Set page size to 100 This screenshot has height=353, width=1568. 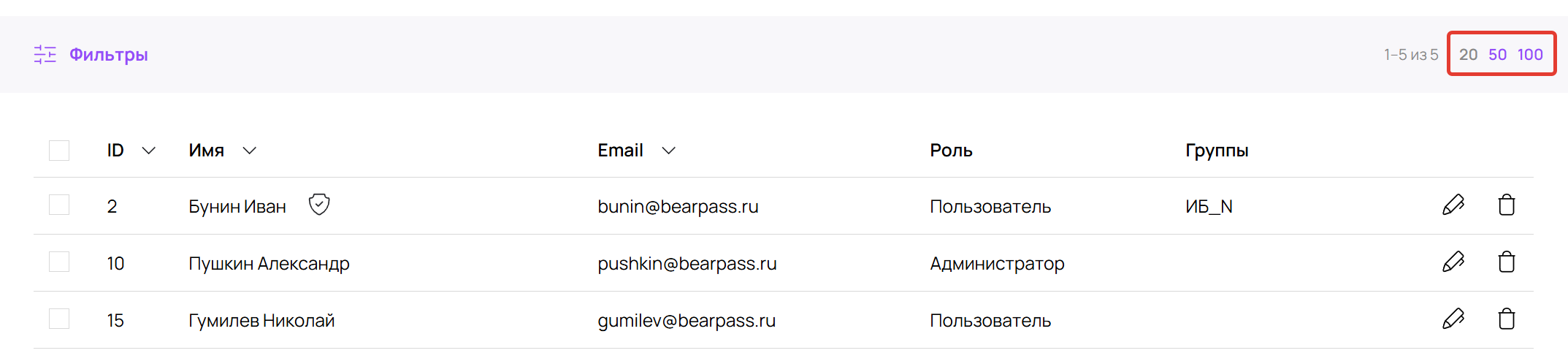1530,55
